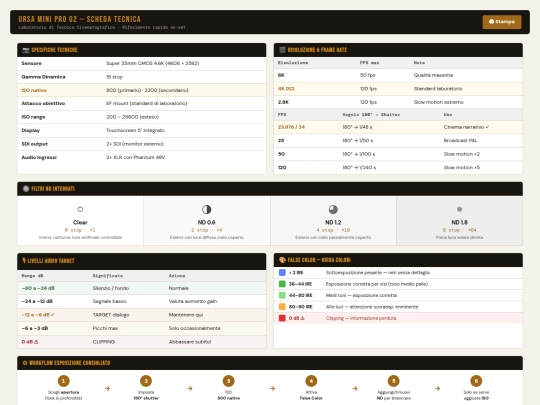The height and width of the screenshot is (405, 540).
Task: Click the ND 1.8 filter dot icon
Action: (459, 209)
